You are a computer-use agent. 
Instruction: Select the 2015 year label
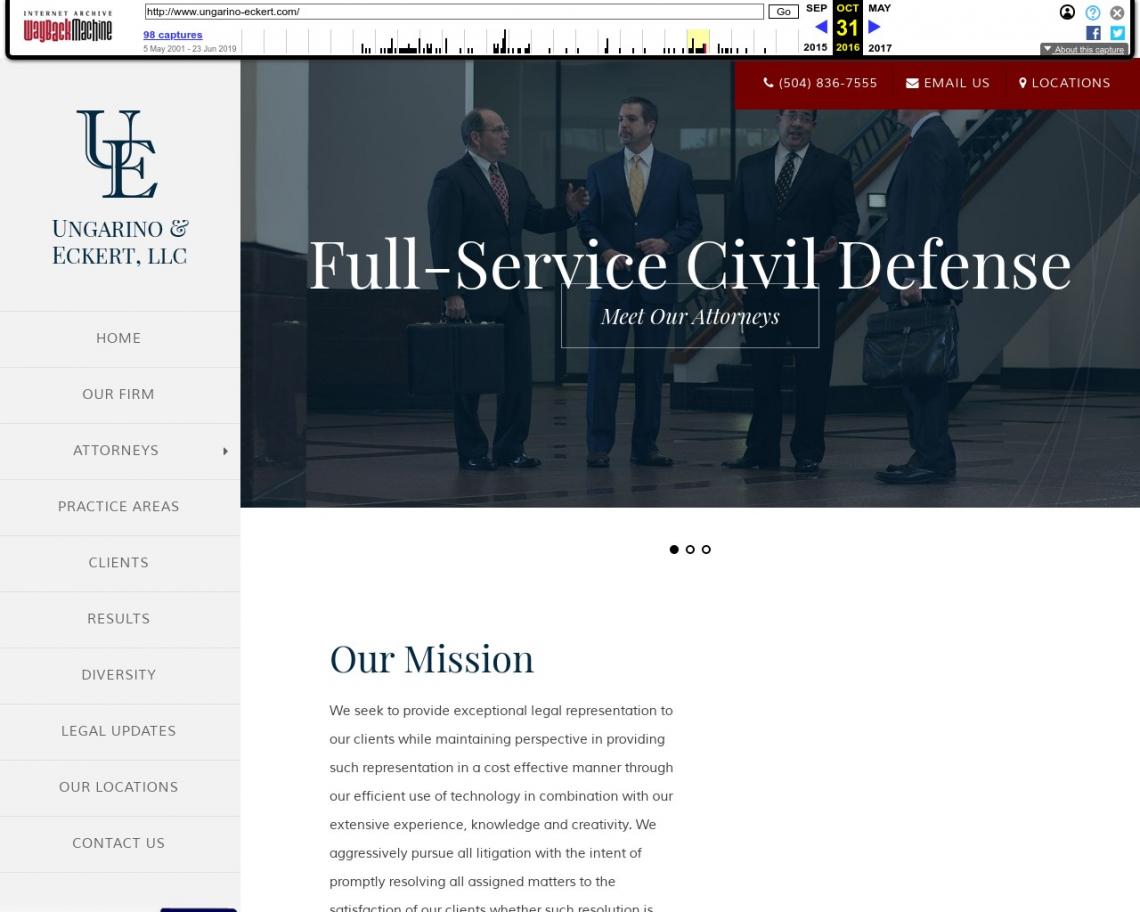(x=815, y=47)
